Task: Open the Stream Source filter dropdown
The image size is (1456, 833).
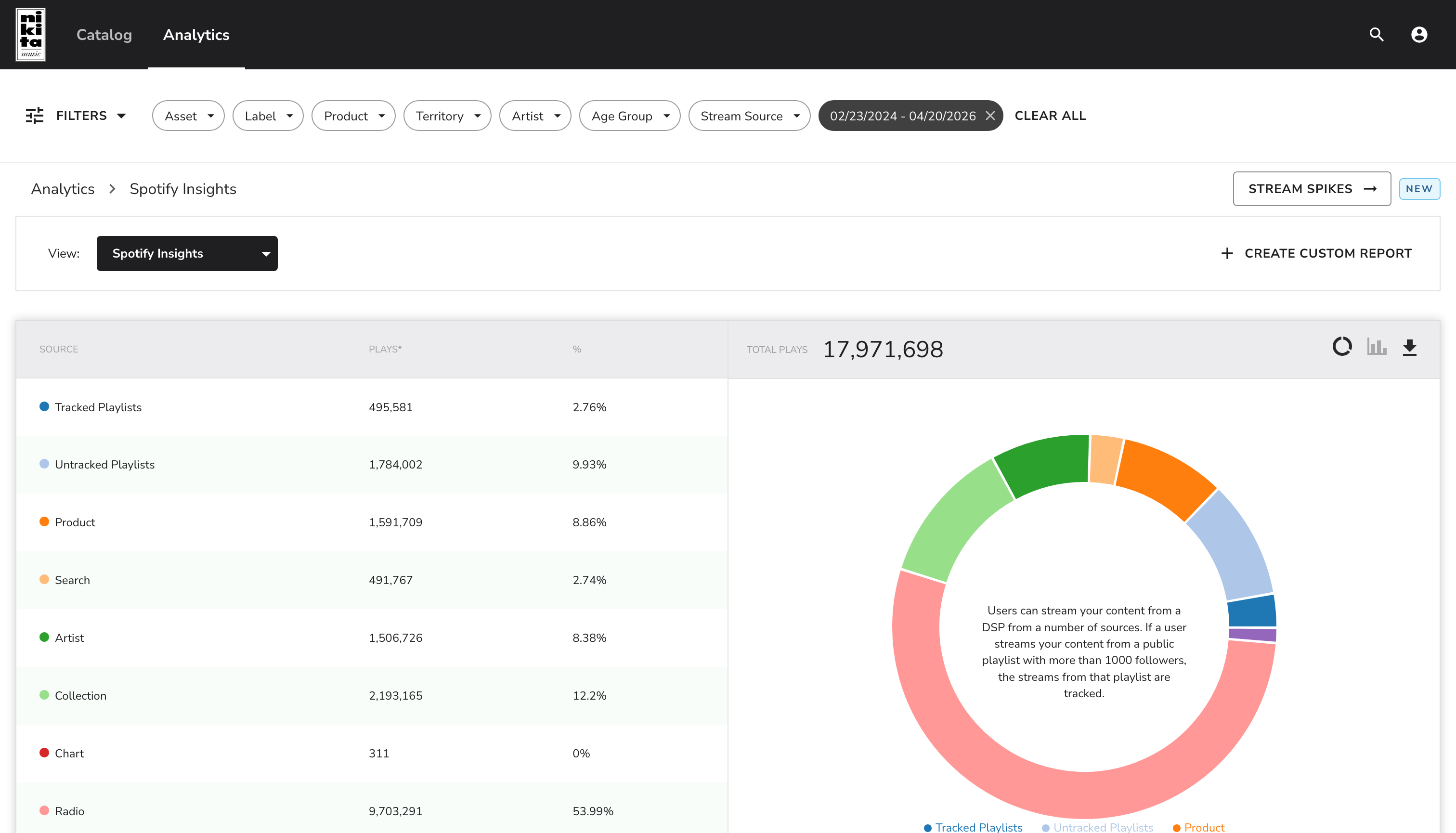Action: (750, 116)
